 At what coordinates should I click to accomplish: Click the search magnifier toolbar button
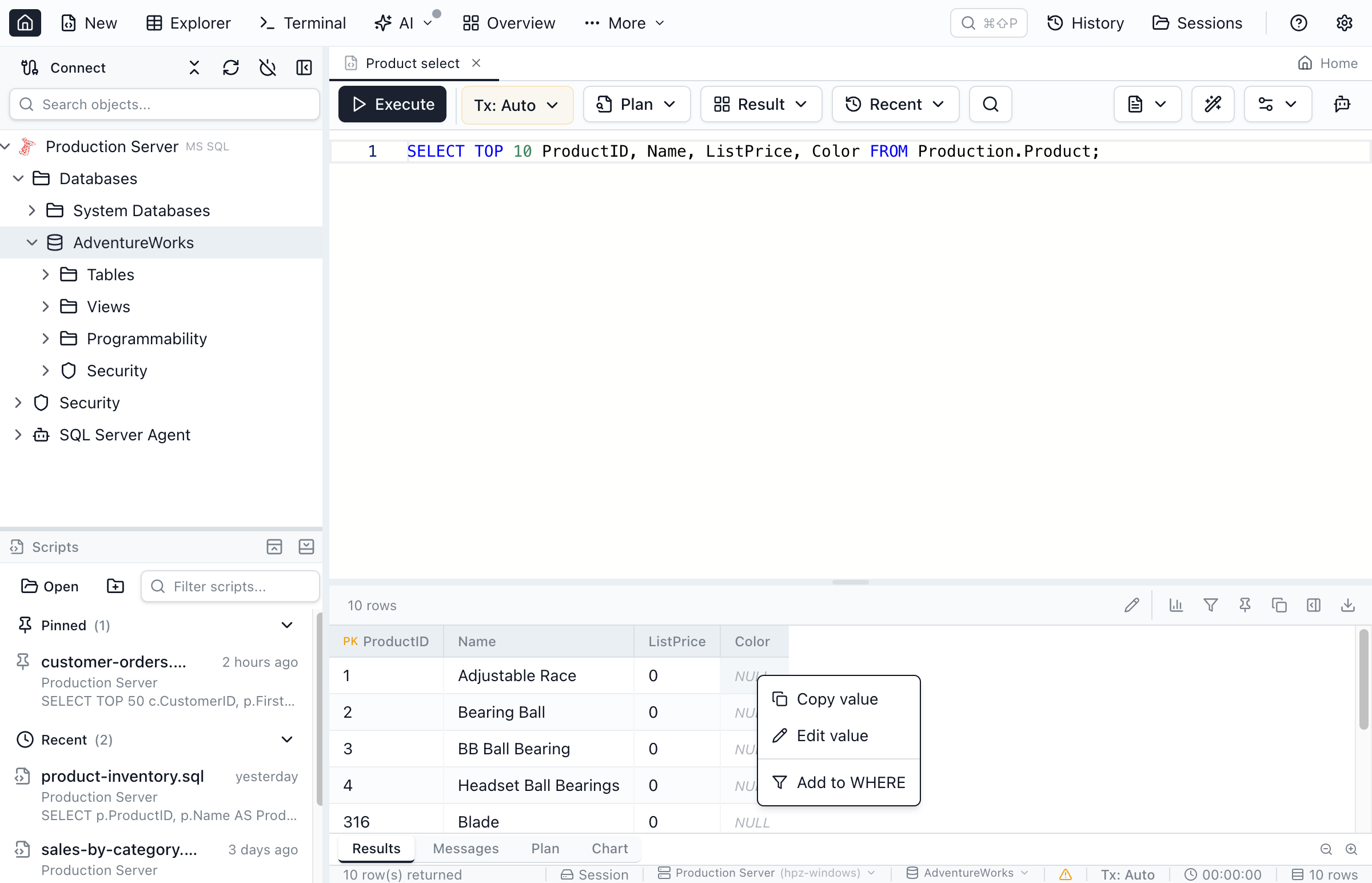[990, 104]
